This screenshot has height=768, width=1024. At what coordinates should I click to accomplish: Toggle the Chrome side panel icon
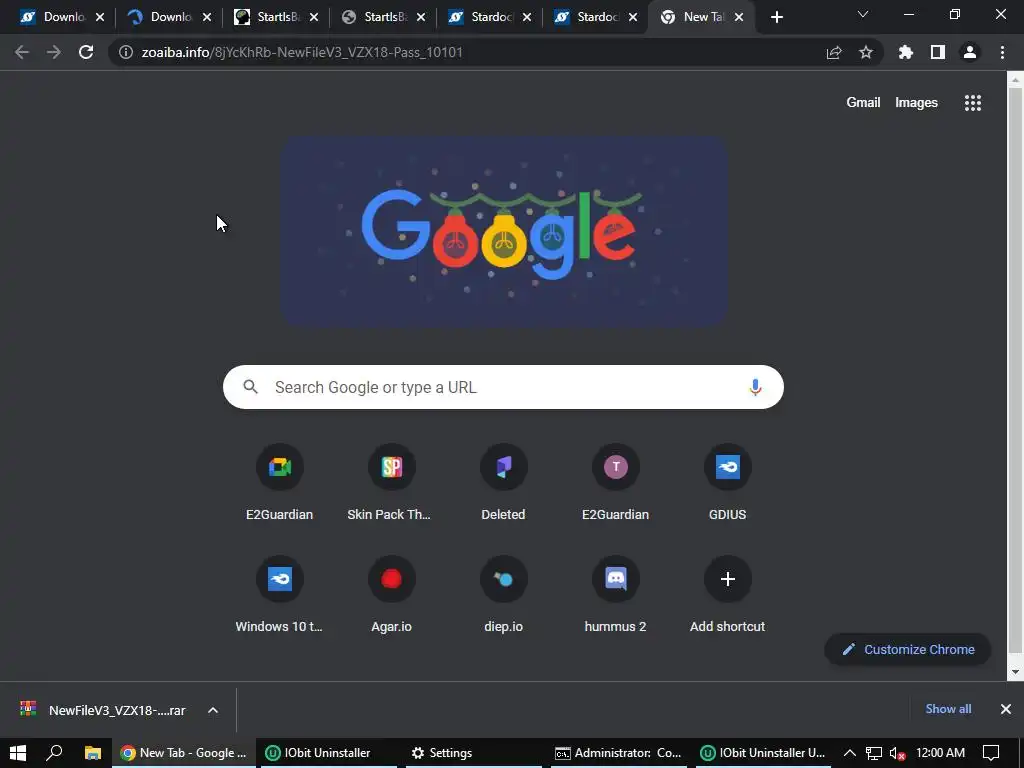937,52
